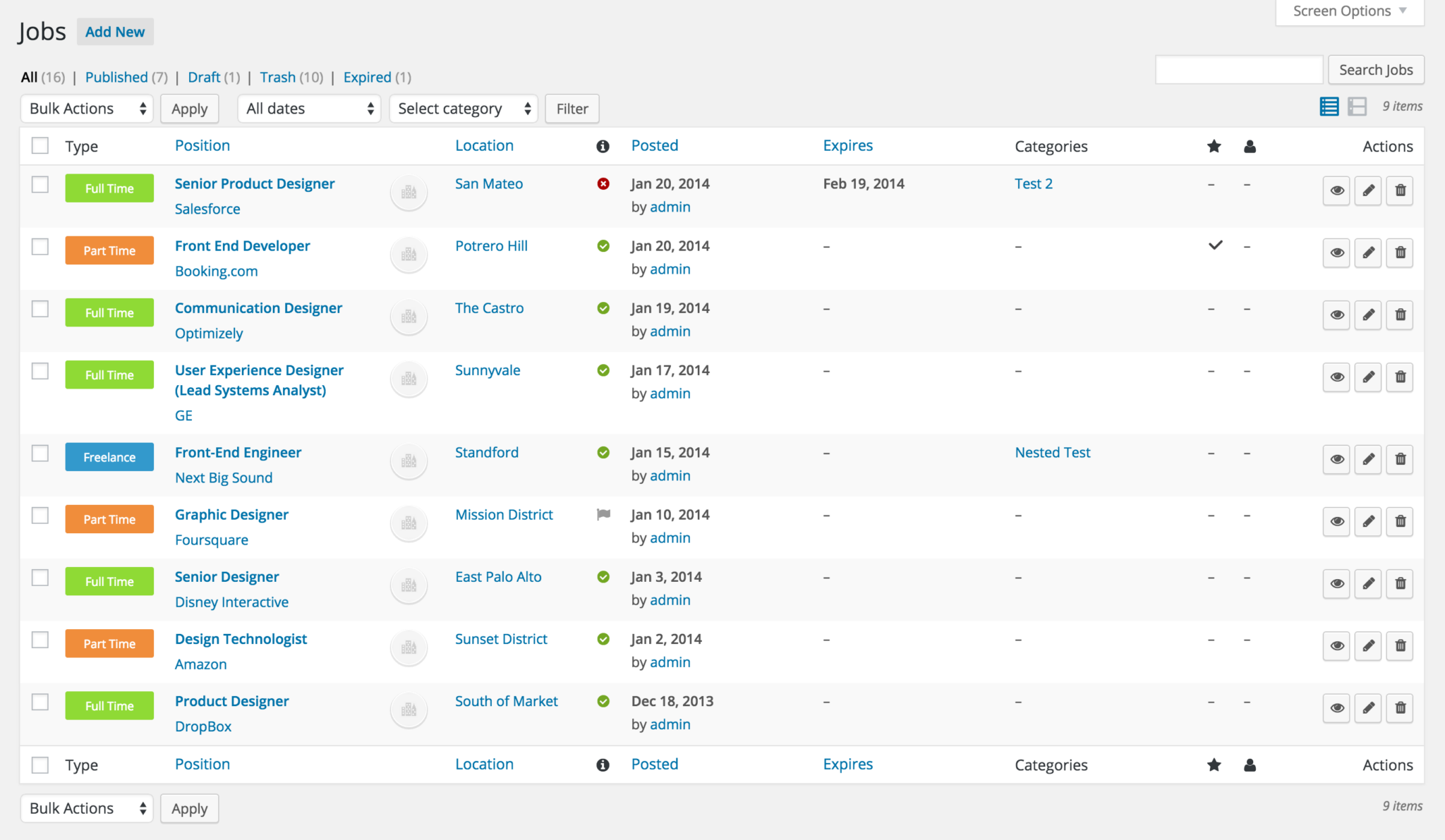Click inside the search jobs input field

pyautogui.click(x=1238, y=70)
